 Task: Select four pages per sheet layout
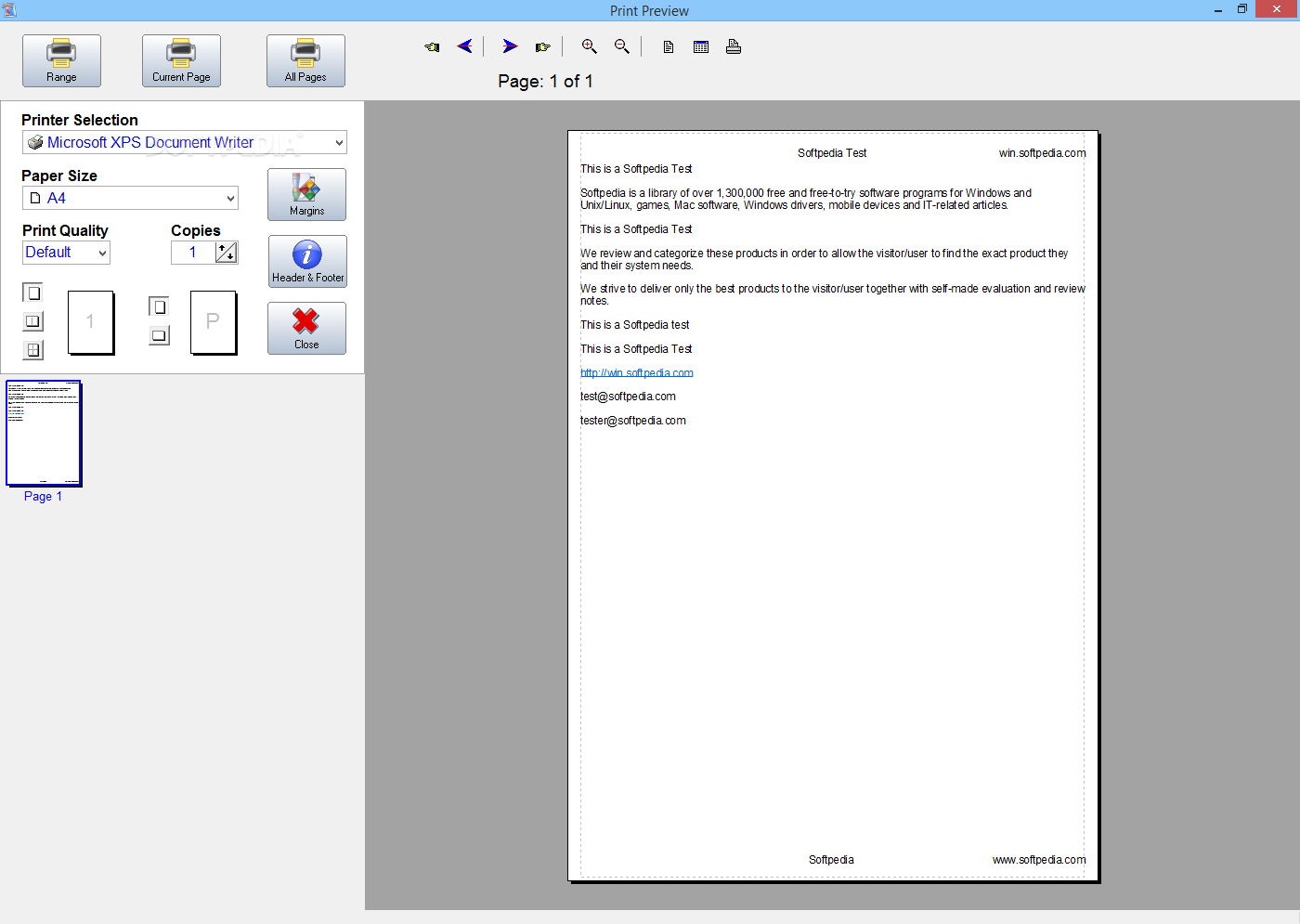tap(32, 350)
